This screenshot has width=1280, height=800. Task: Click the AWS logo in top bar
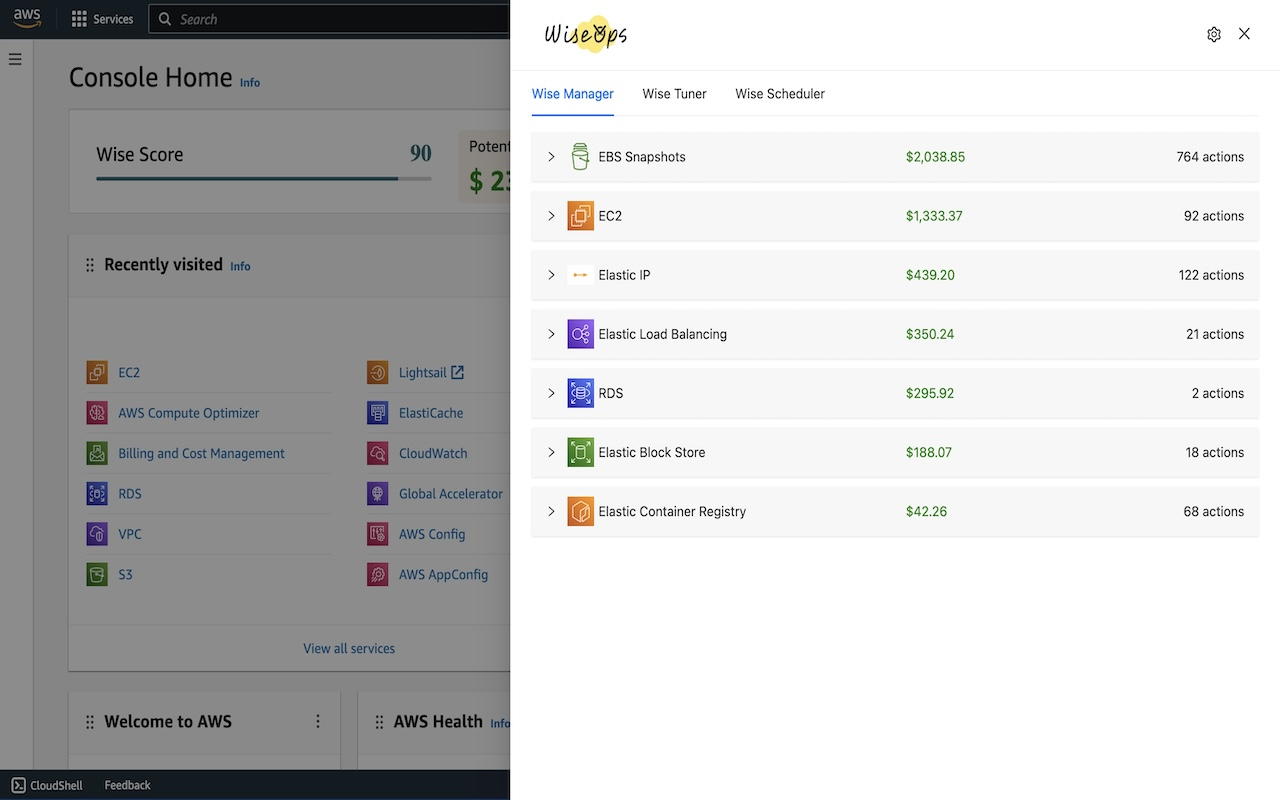pyautogui.click(x=27, y=19)
